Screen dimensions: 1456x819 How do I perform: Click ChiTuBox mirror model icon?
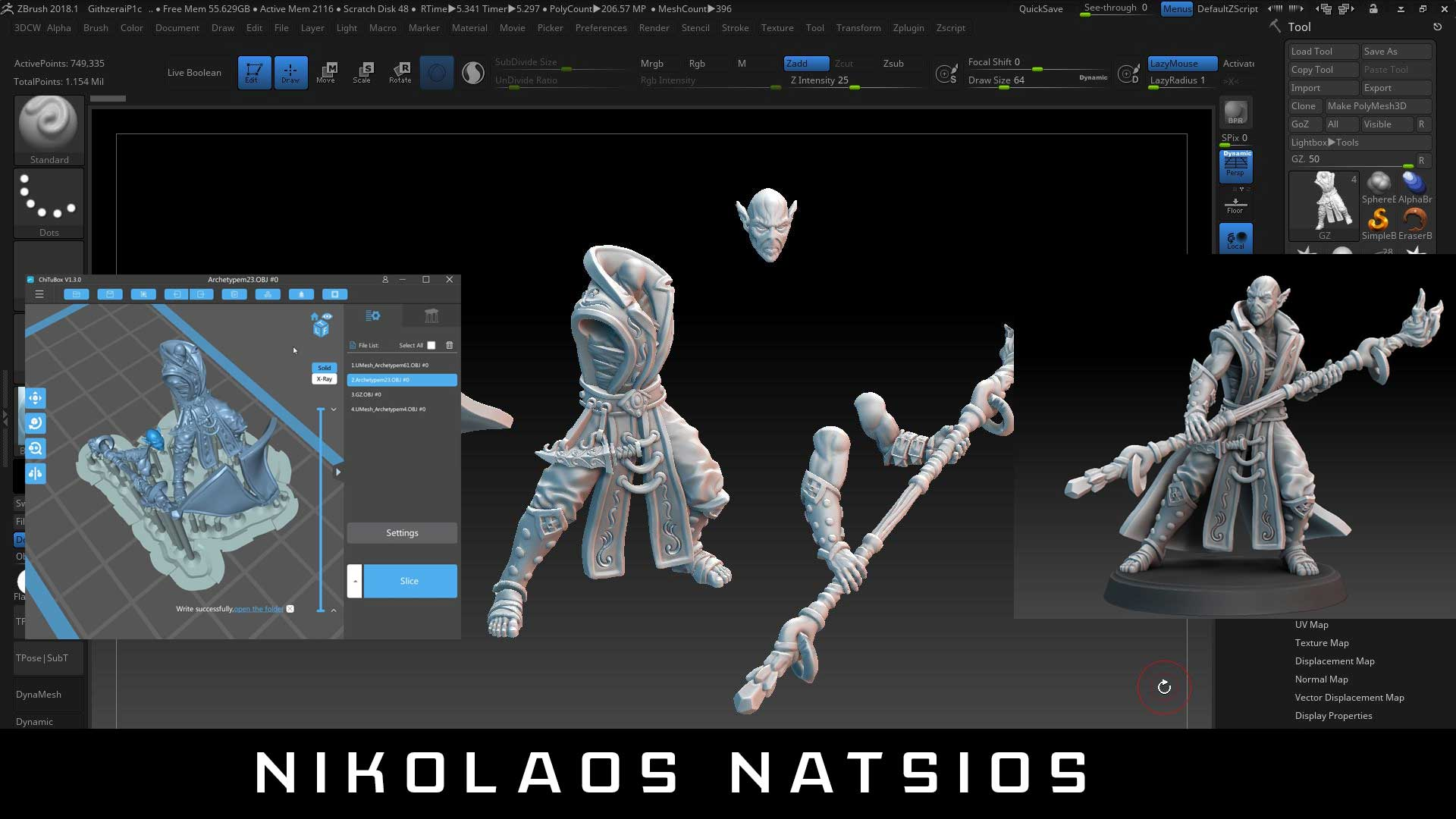click(x=36, y=473)
